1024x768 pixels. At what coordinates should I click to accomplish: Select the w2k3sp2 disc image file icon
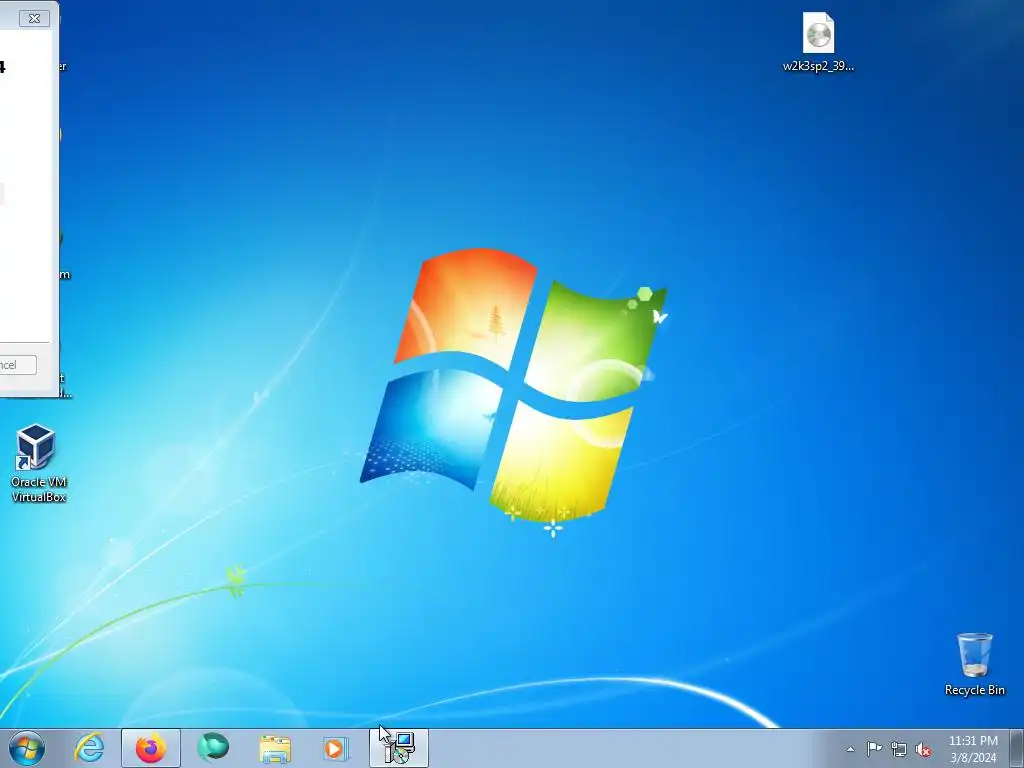pyautogui.click(x=818, y=33)
